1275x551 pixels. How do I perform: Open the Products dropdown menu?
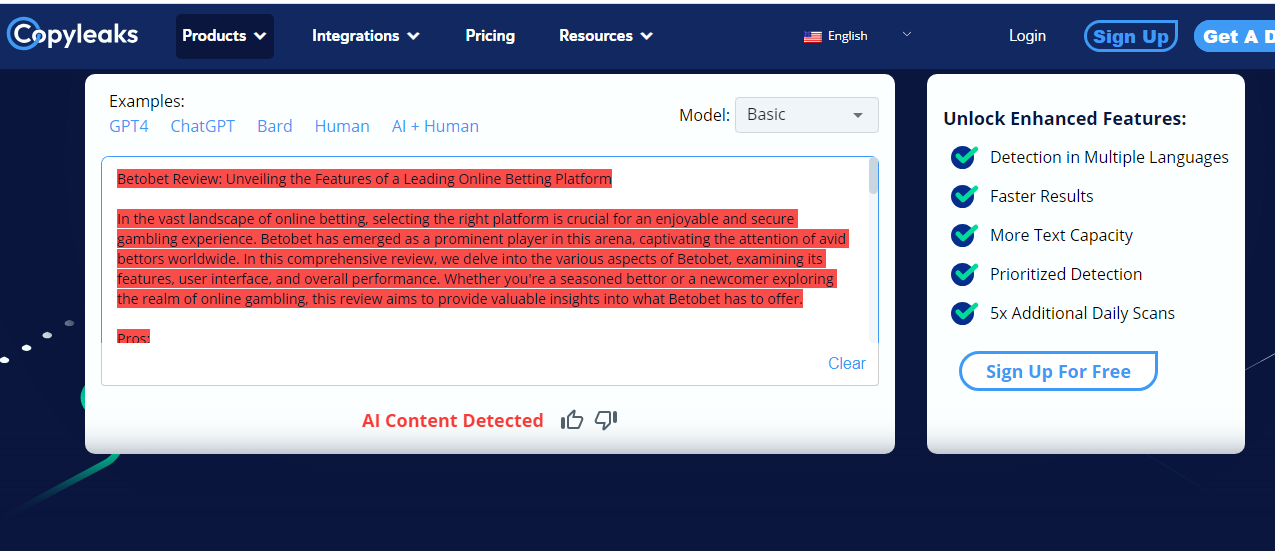point(225,36)
